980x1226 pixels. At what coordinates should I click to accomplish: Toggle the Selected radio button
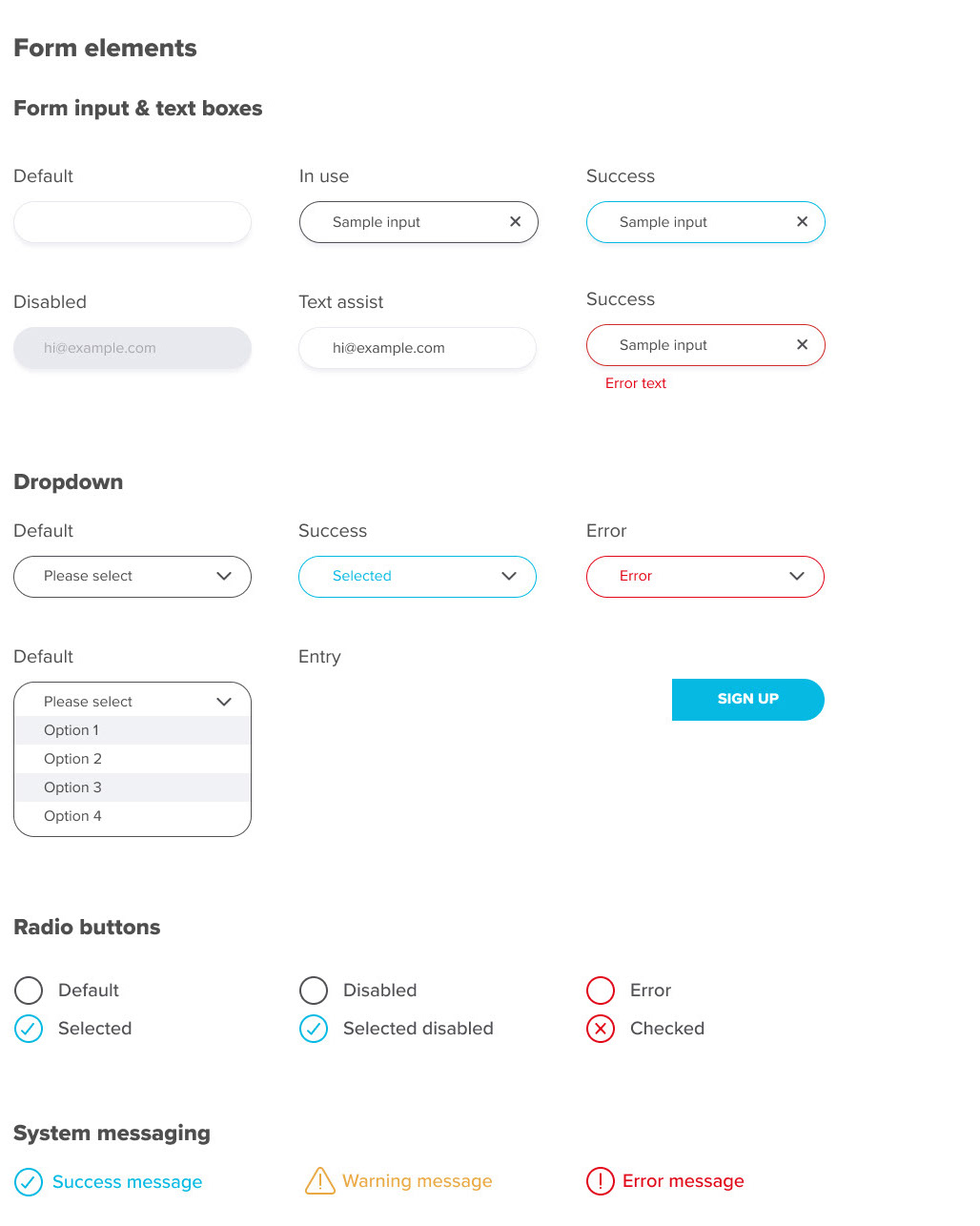(29, 1029)
